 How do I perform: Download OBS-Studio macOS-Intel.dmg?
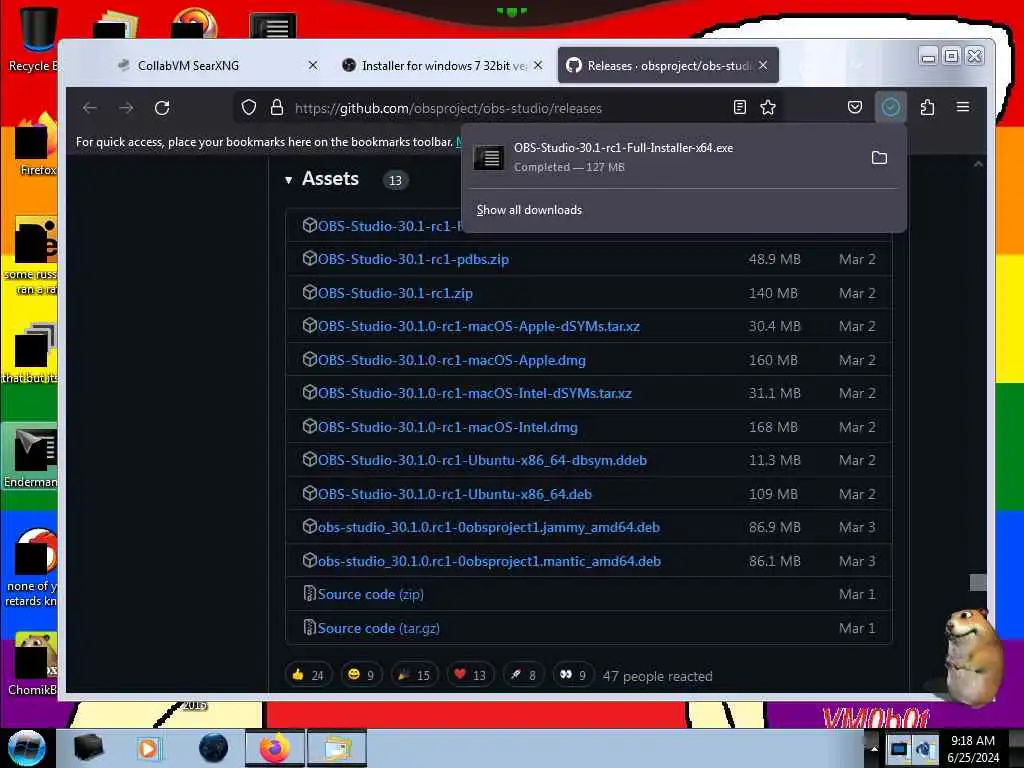click(x=447, y=428)
